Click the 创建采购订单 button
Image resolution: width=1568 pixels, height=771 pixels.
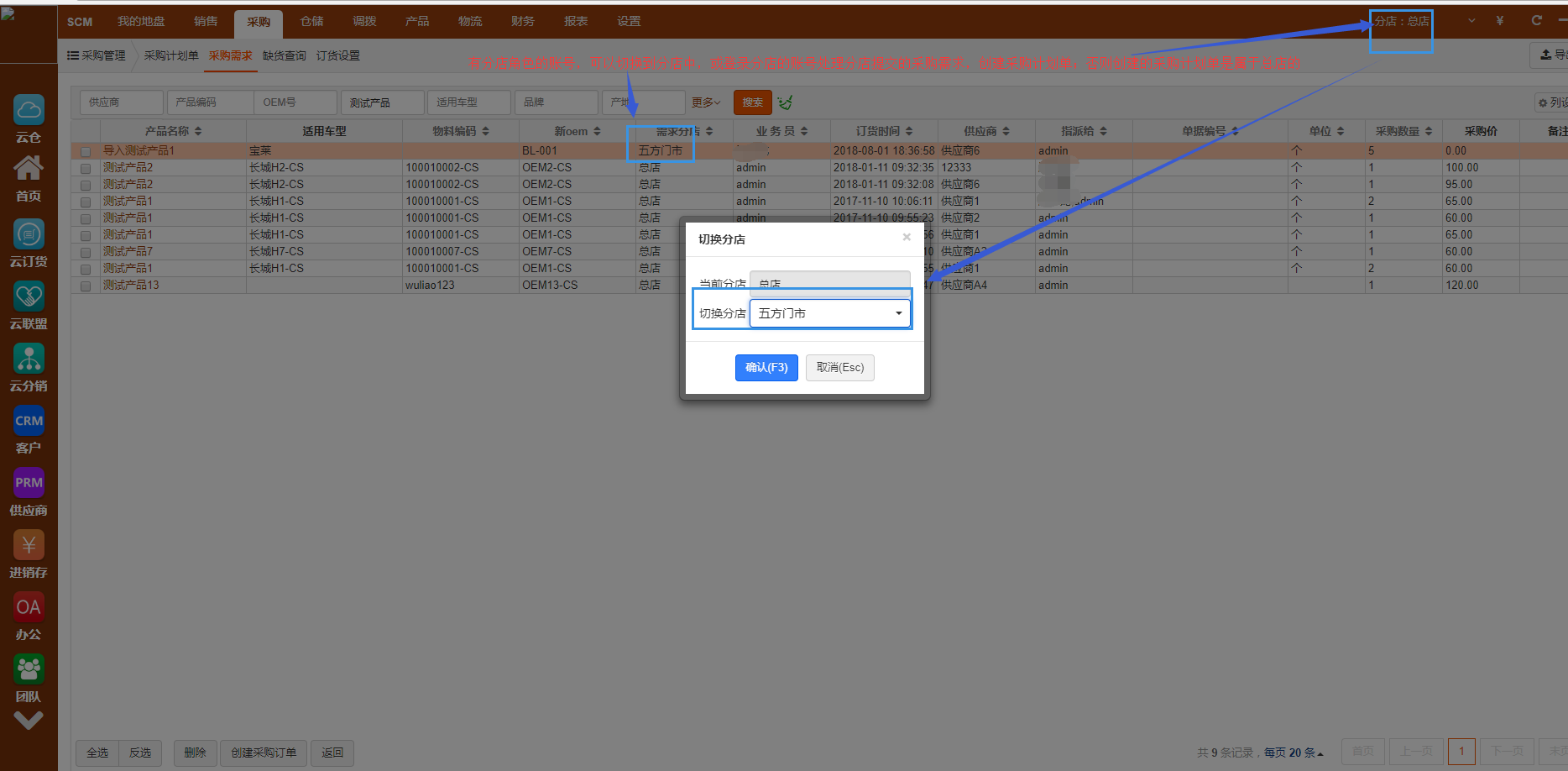click(264, 753)
